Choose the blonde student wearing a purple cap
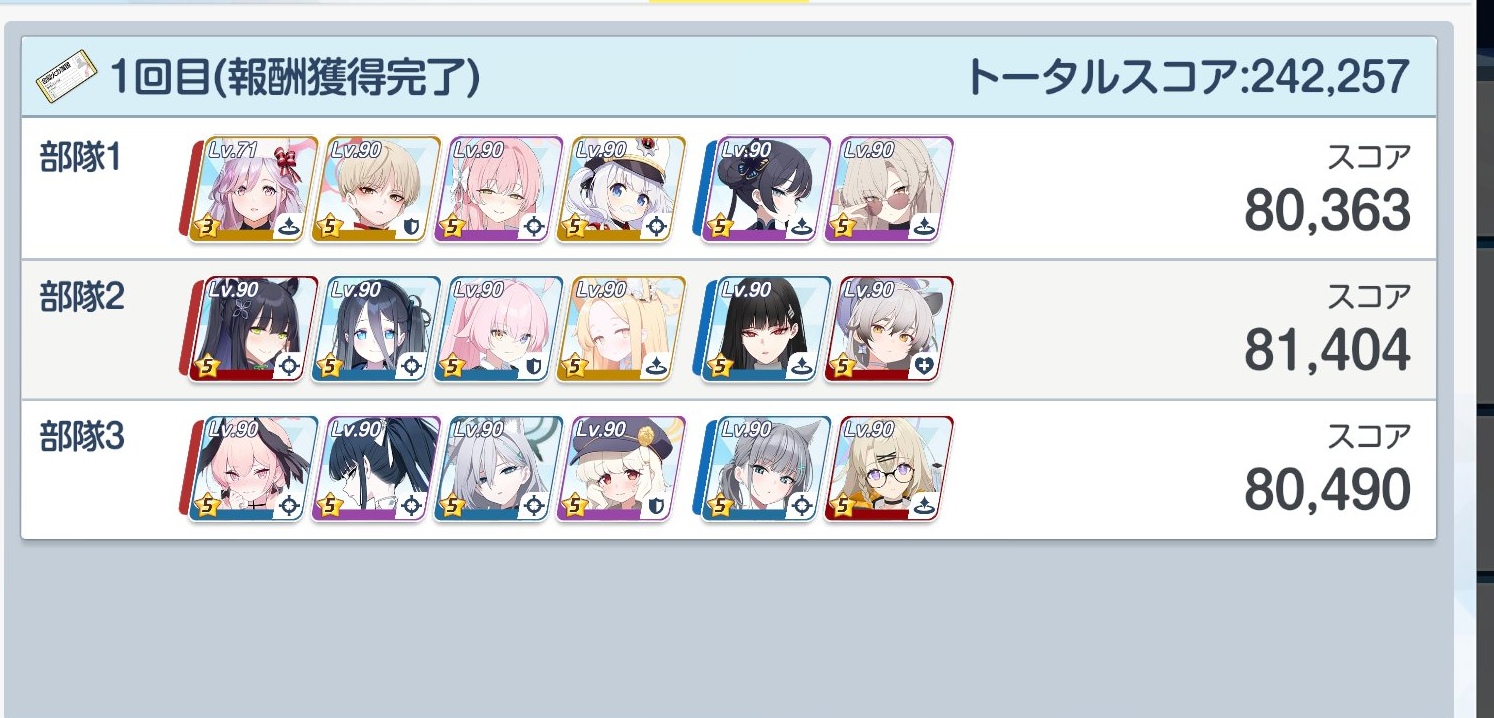This screenshot has width=1494, height=718. [621, 470]
